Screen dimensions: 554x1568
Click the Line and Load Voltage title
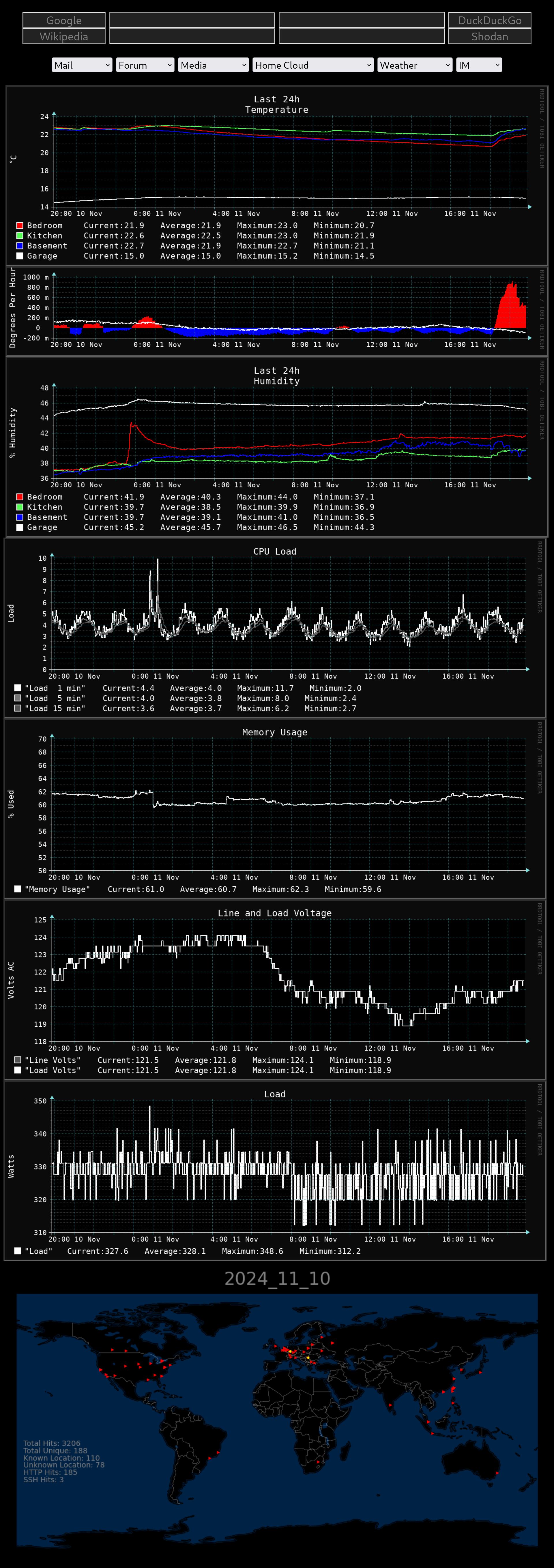pyautogui.click(x=275, y=913)
